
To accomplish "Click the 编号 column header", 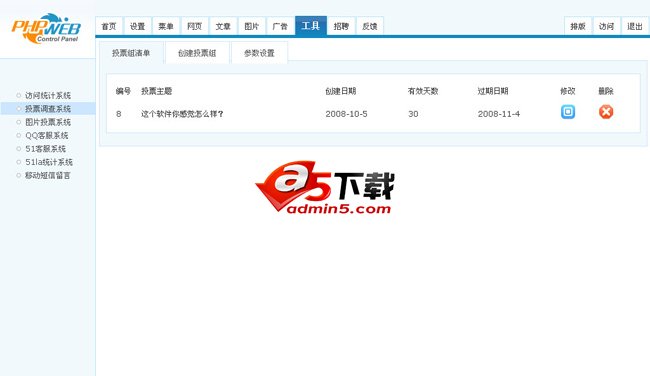I will (x=123, y=91).
